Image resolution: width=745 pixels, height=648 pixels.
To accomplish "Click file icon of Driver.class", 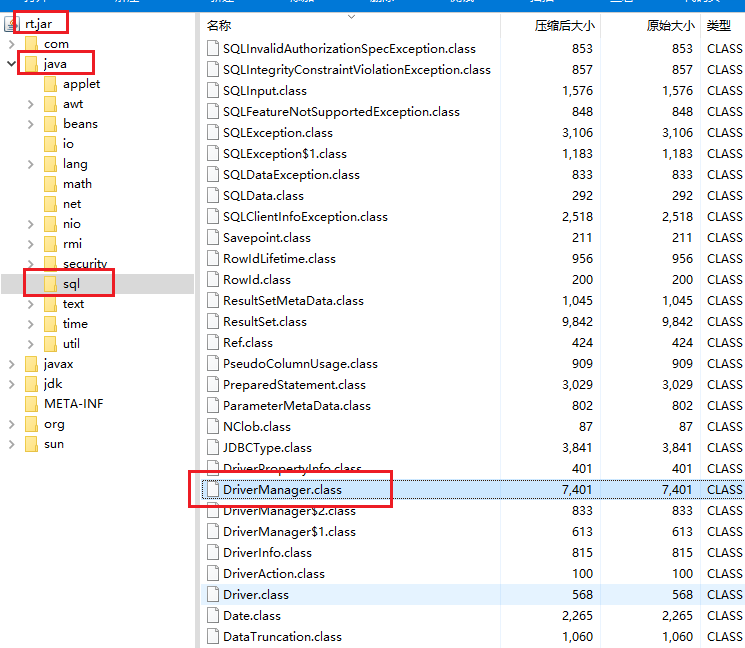I will click(x=213, y=595).
